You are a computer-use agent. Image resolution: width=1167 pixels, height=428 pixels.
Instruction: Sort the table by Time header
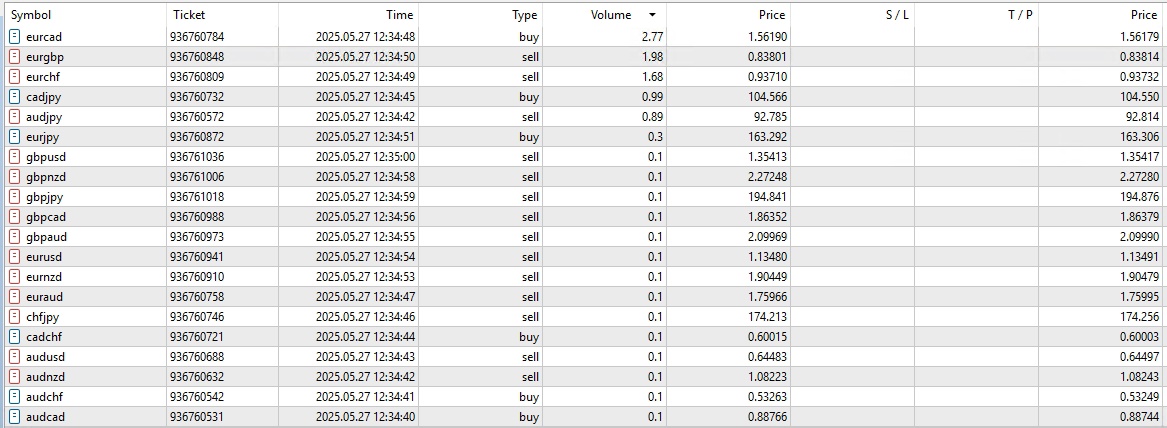pos(399,15)
